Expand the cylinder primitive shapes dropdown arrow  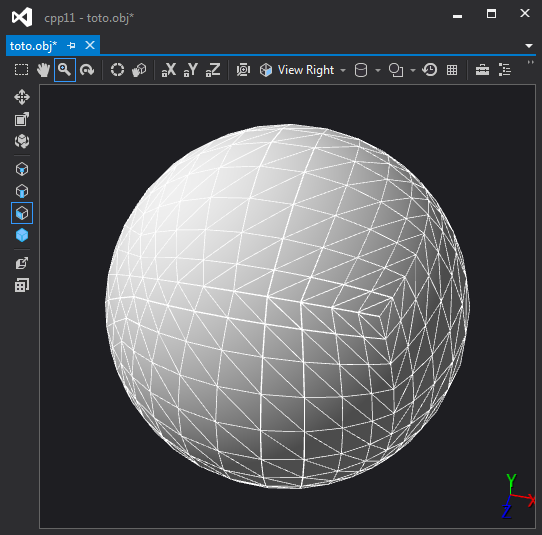378,71
